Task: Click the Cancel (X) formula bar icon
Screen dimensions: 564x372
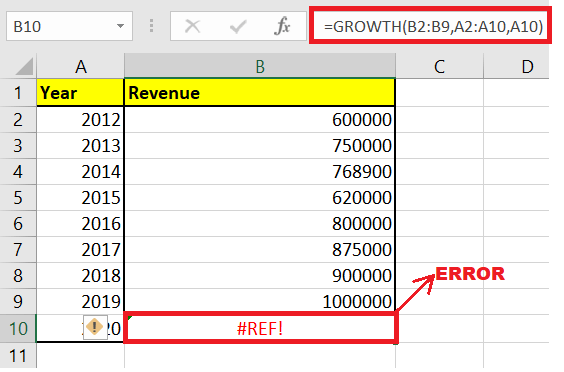Action: [x=192, y=26]
